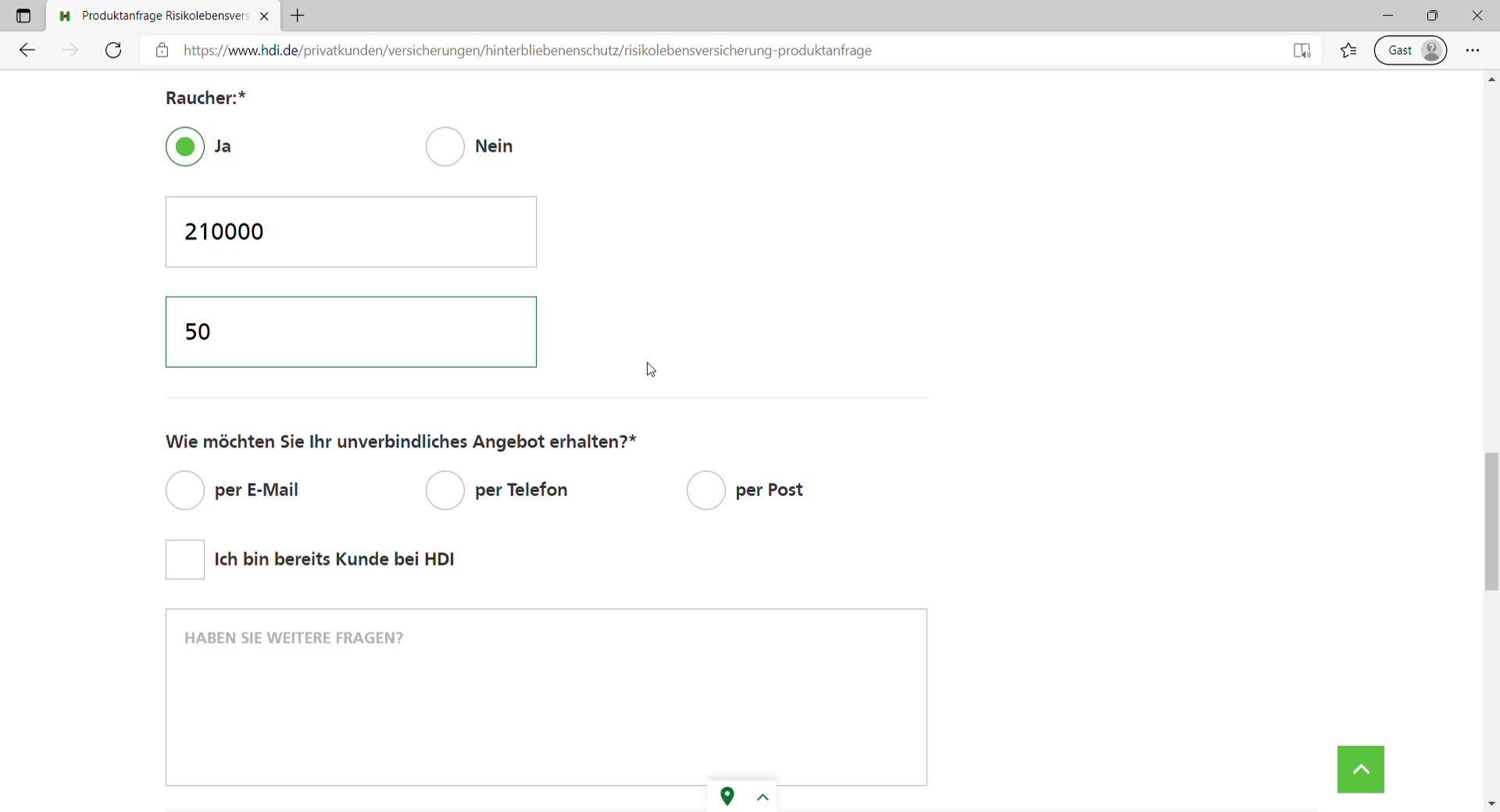Choose per Telefon delivery option
1500x812 pixels.
tap(445, 490)
